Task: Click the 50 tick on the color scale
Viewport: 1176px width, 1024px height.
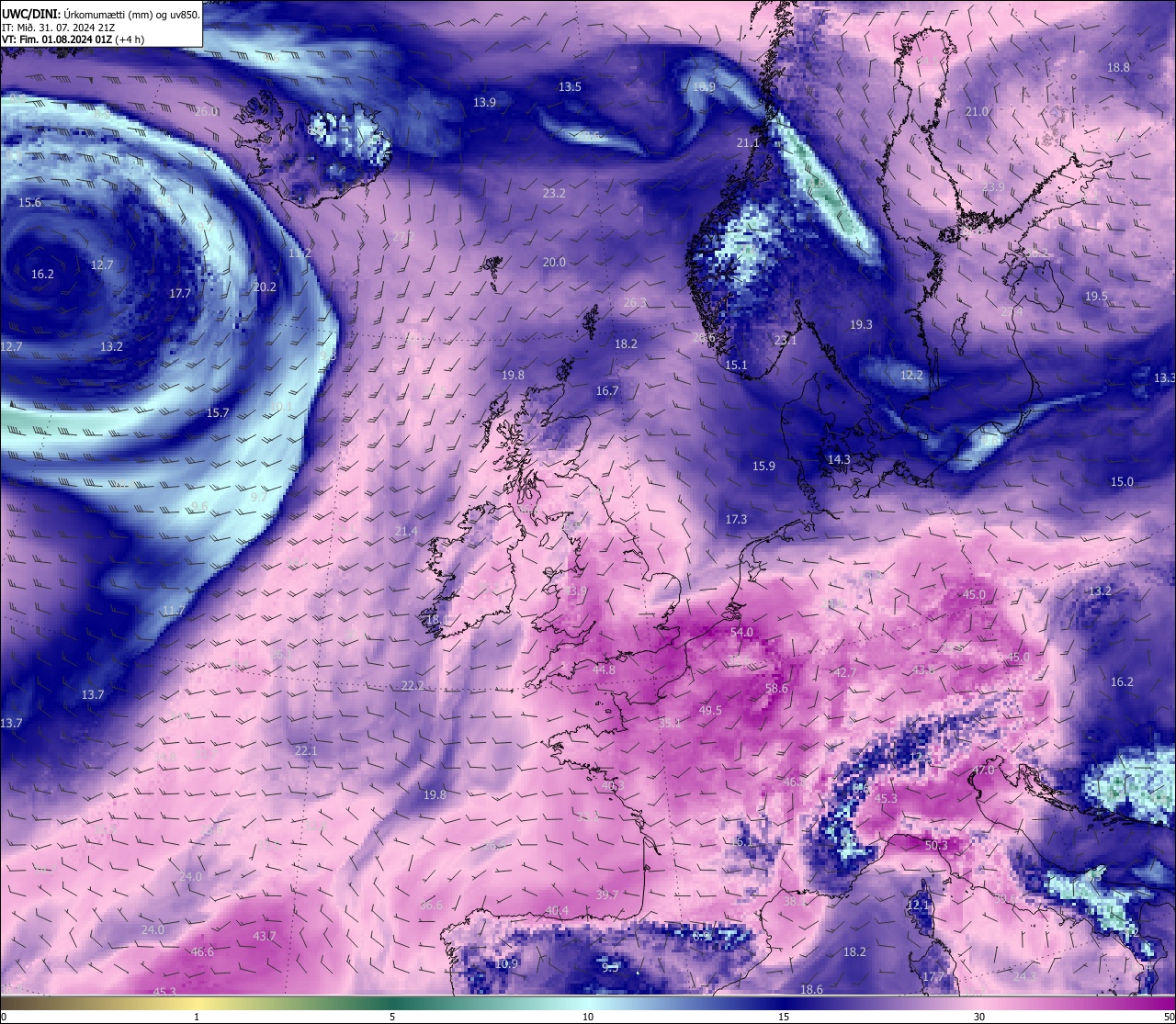Action: click(1170, 1017)
